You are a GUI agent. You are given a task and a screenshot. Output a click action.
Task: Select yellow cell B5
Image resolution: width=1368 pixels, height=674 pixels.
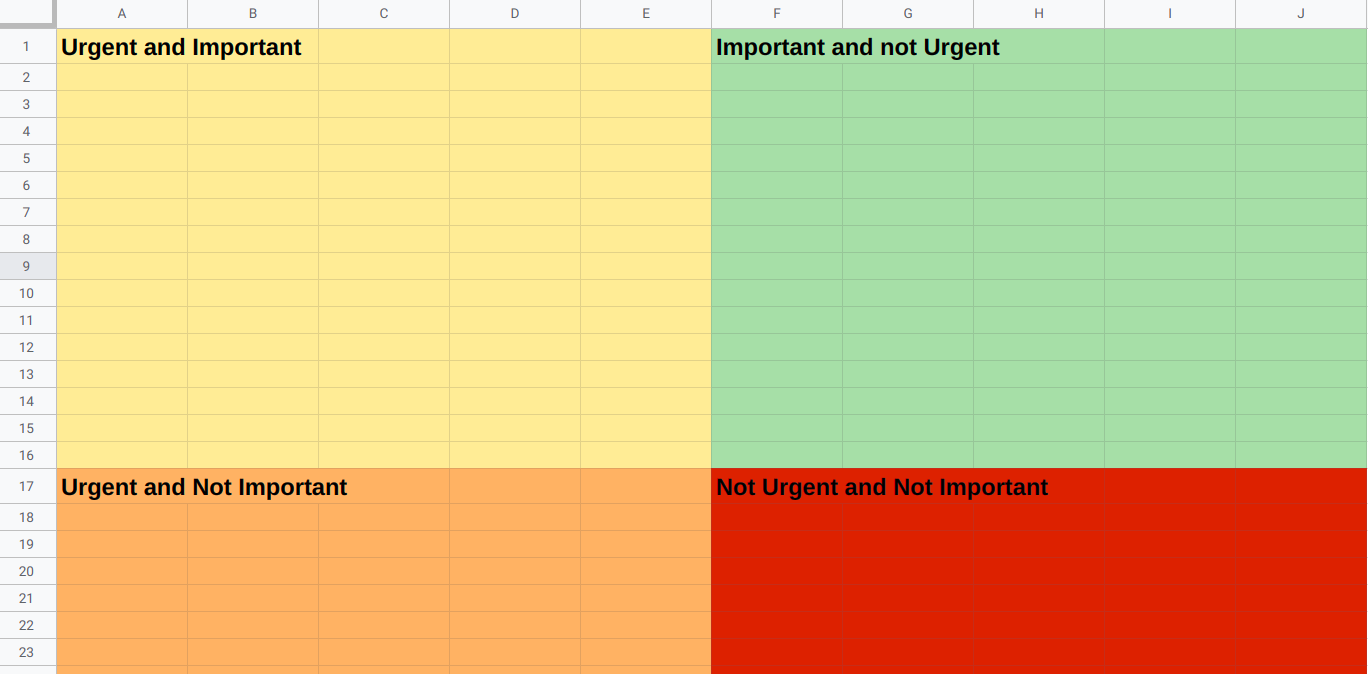(x=253, y=158)
